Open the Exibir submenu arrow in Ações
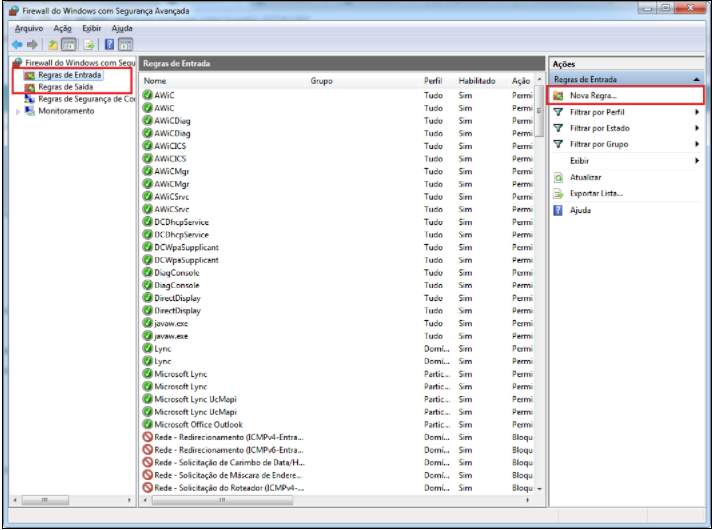This screenshot has width=712, height=530. coord(697,160)
